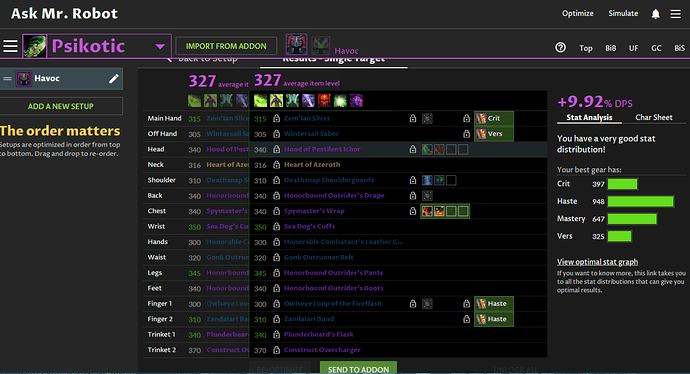Open the notifications bell icon
Viewport: 690px width, 374px height.
coord(655,14)
